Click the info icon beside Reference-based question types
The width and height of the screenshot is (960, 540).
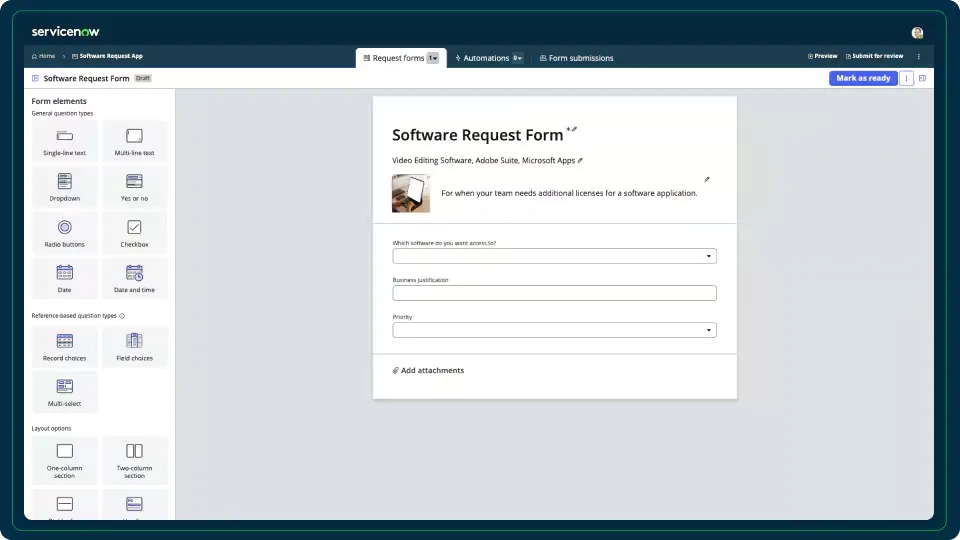point(122,316)
